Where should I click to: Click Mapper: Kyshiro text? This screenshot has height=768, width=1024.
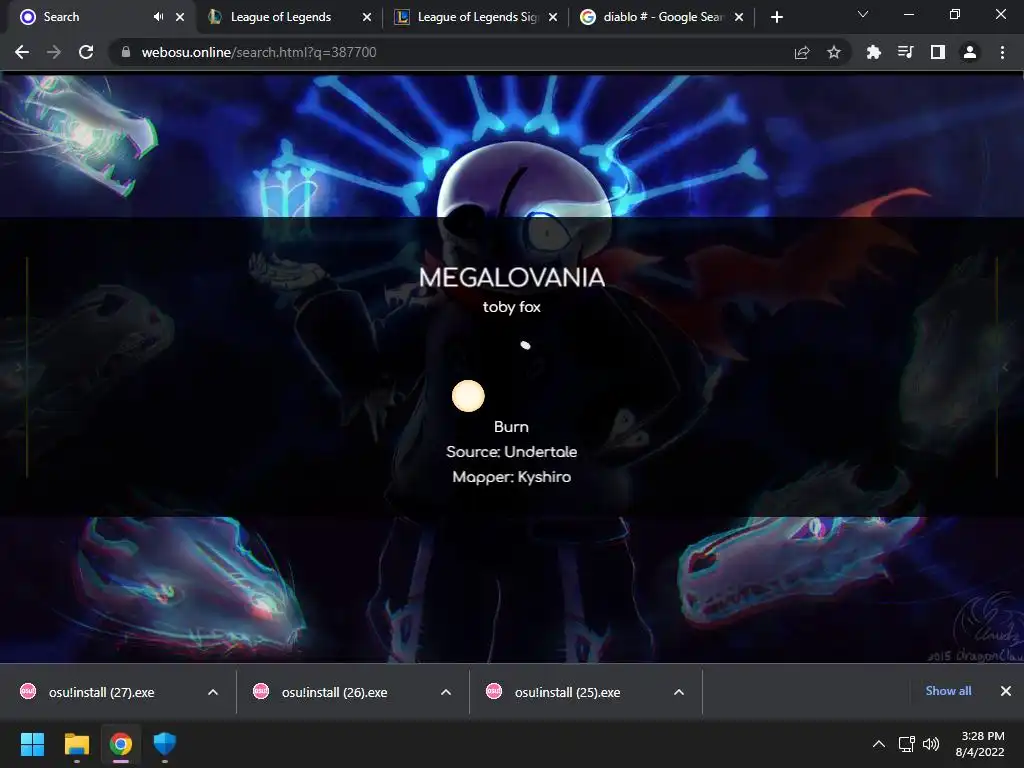pos(512,477)
